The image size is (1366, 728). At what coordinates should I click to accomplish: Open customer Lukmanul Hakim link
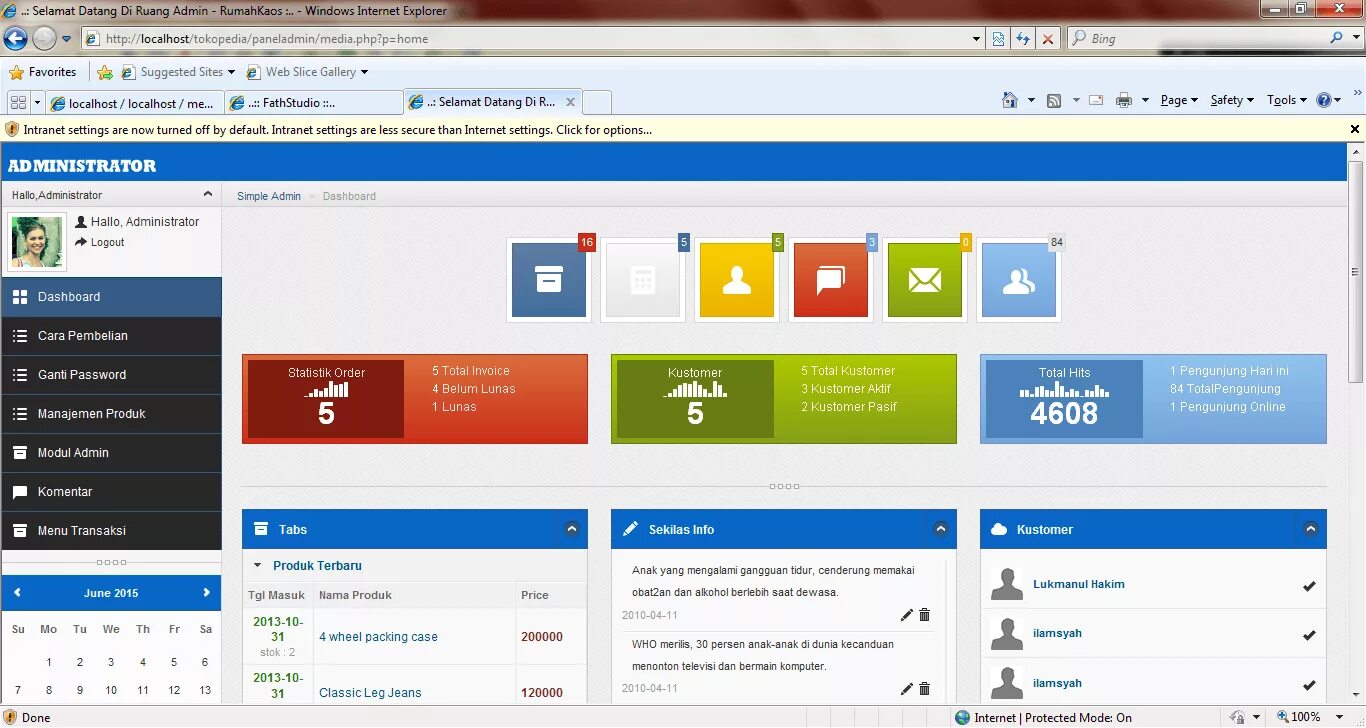pos(1079,584)
